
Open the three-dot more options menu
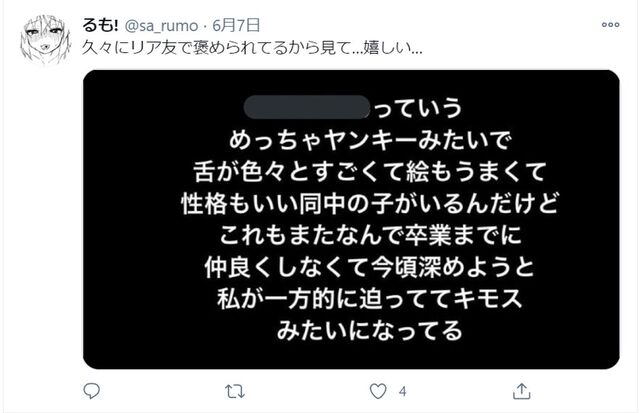point(610,25)
